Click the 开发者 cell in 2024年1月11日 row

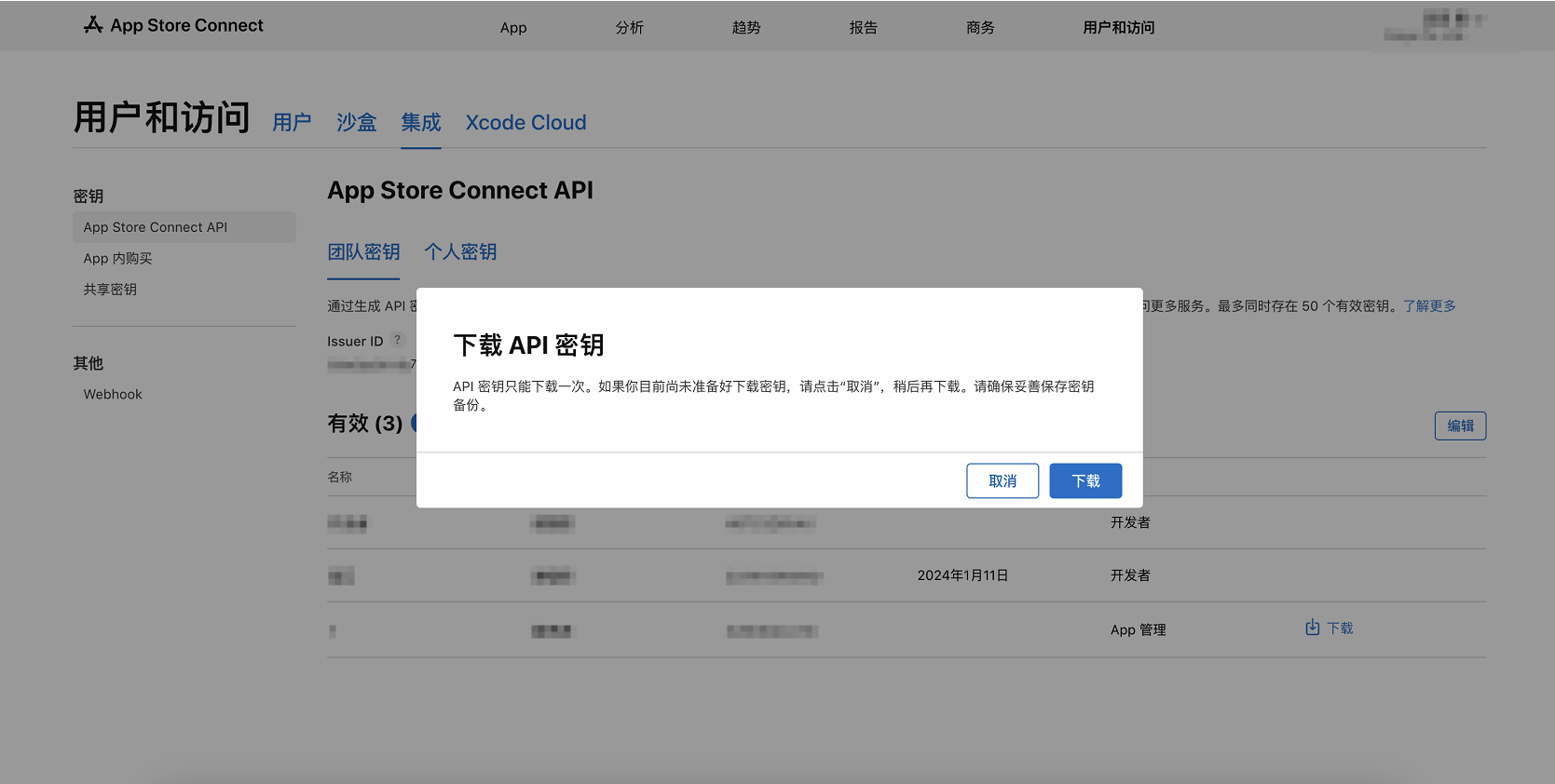point(1130,574)
